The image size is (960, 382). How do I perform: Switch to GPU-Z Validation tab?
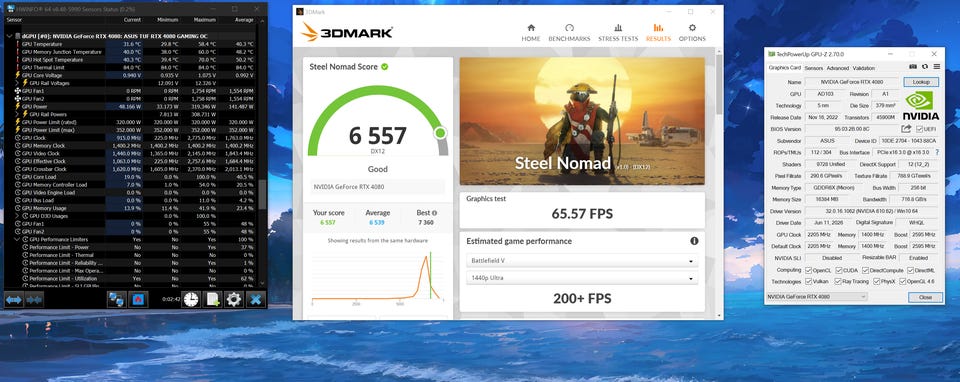point(863,68)
